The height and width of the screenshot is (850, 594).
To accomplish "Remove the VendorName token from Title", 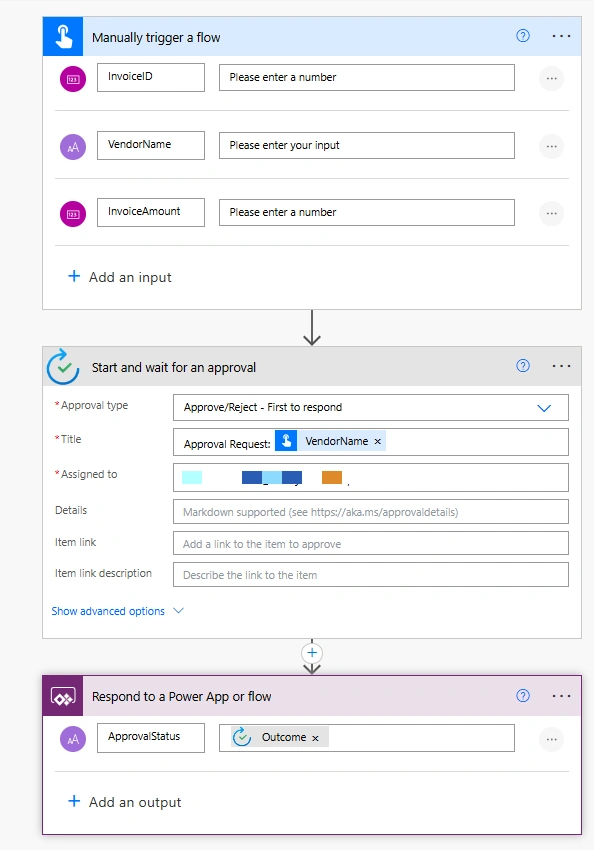I will [378, 442].
